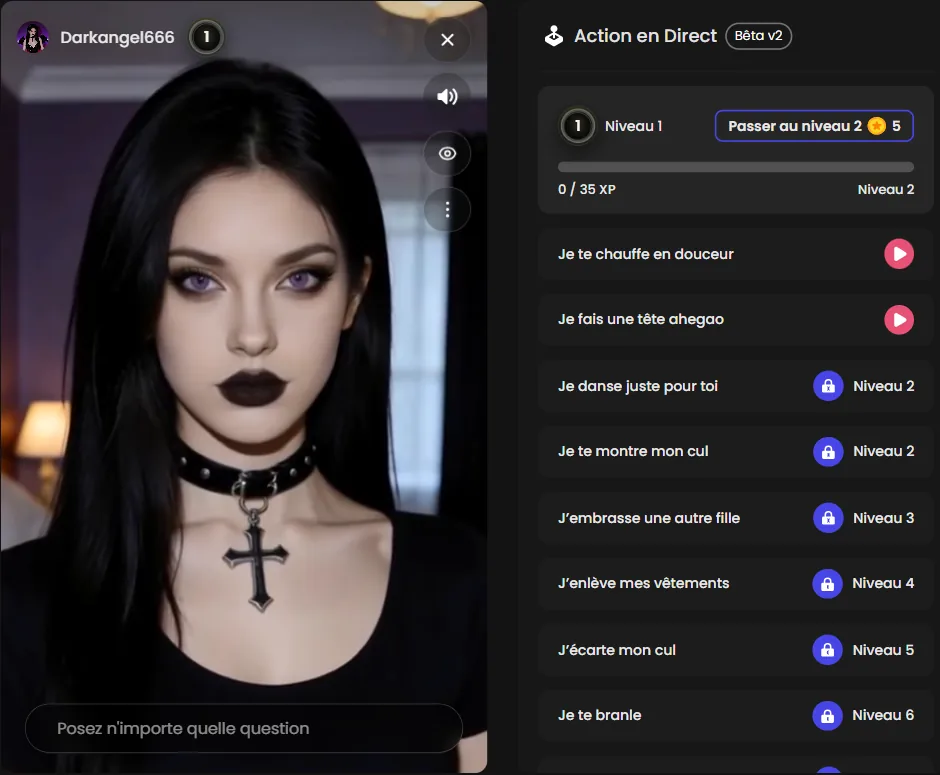Click the Niveau 2 label under progress bar
The image size is (940, 775).
(x=885, y=189)
